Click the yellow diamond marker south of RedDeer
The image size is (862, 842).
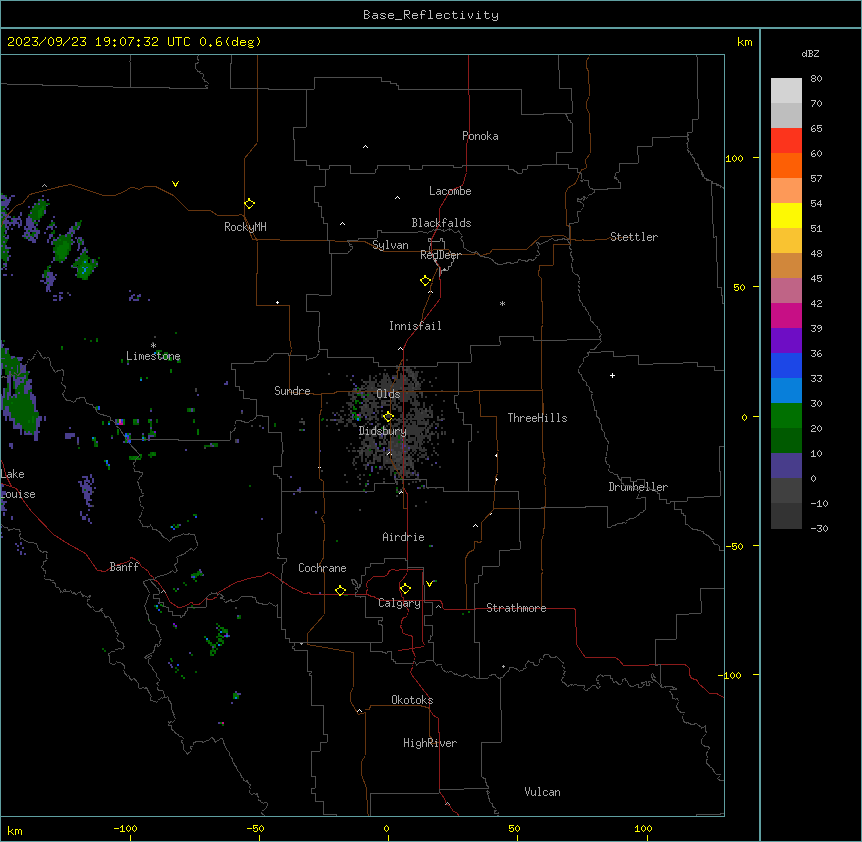click(x=426, y=280)
